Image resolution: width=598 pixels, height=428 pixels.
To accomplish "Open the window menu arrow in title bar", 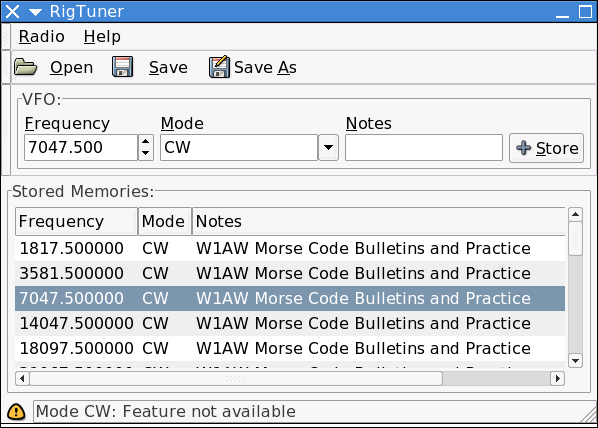I will 35,12.
